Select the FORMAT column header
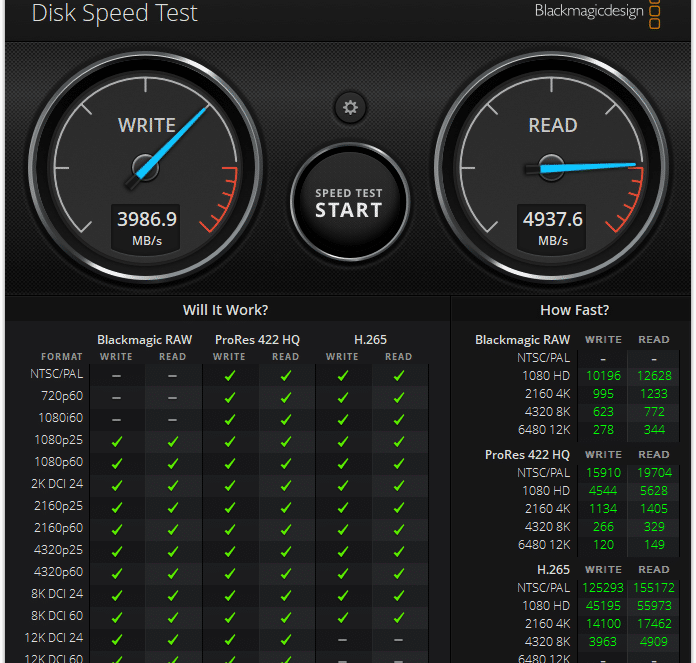Image resolution: width=696 pixels, height=663 pixels. (62, 357)
